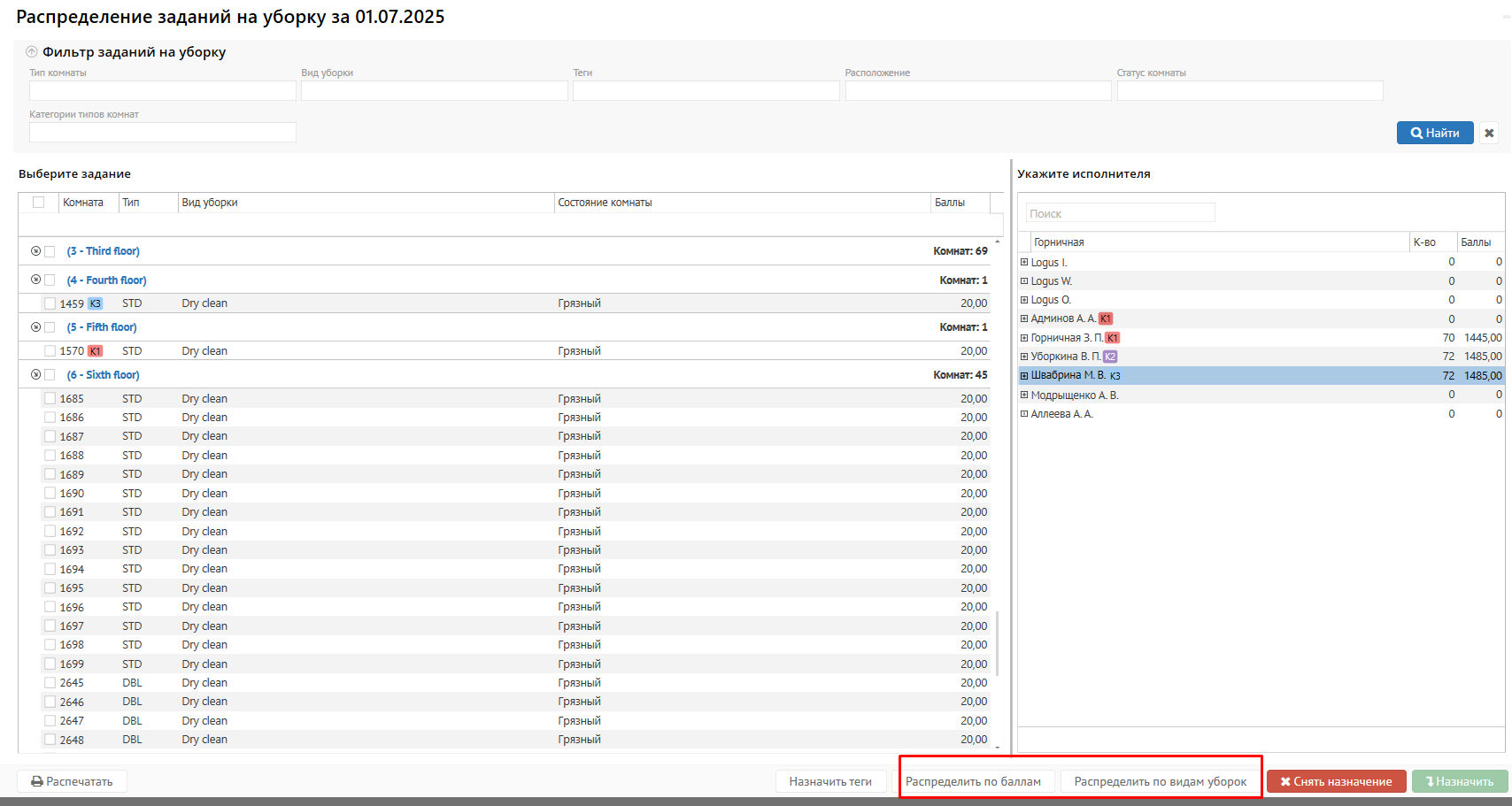
Task: Sort by Состояние комнаты column header
Action: (605, 203)
